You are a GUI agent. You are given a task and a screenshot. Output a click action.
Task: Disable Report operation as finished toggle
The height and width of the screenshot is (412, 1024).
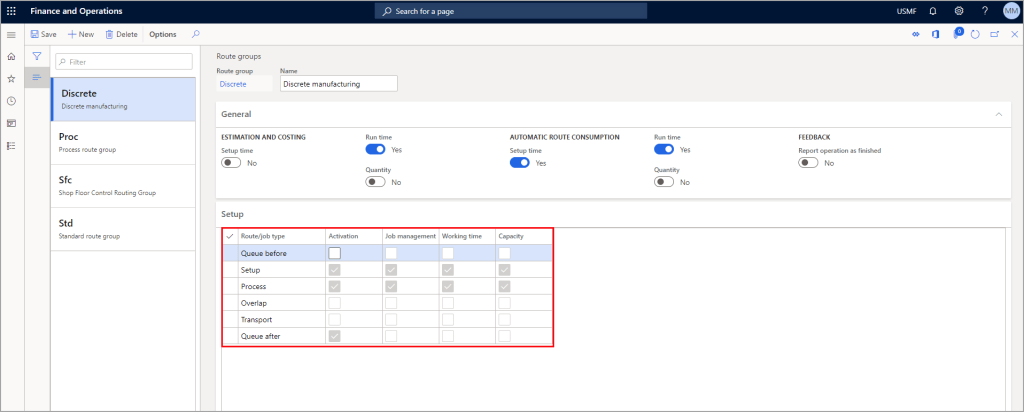[808, 163]
